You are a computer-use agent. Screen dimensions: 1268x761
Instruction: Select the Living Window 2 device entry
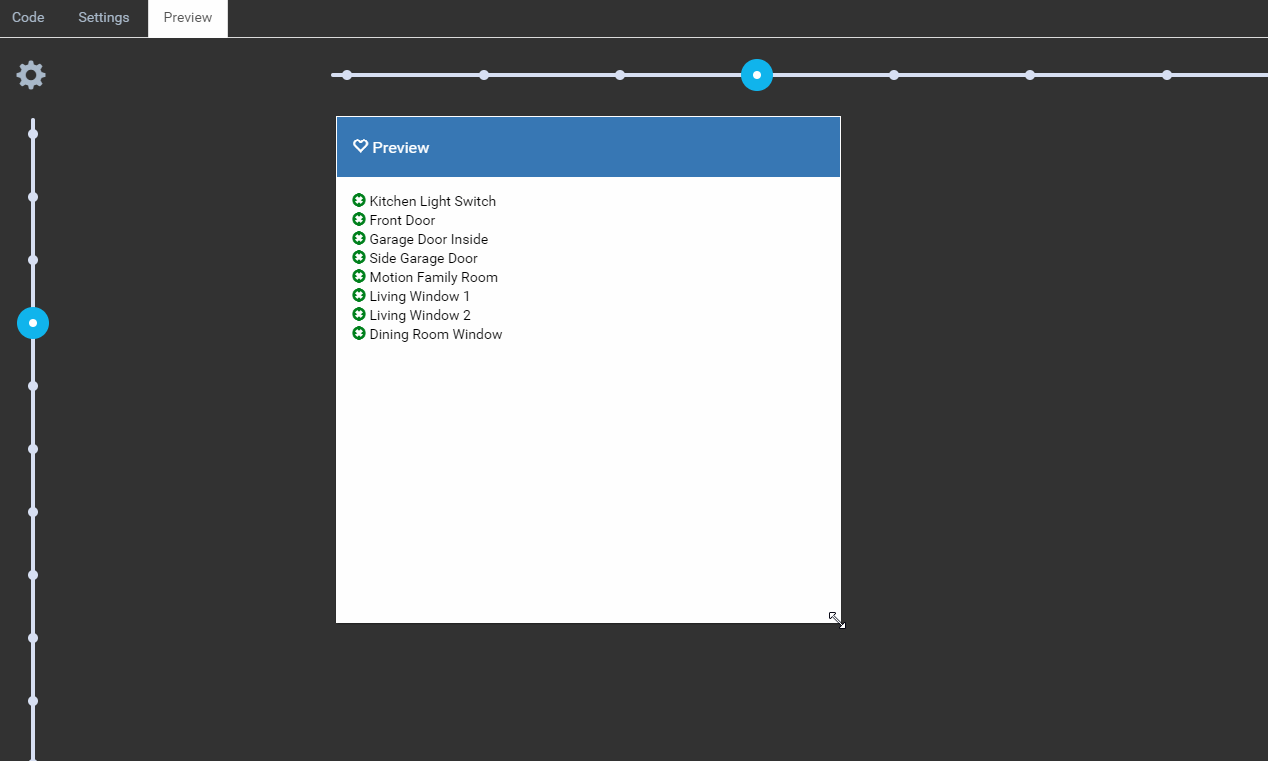420,314
